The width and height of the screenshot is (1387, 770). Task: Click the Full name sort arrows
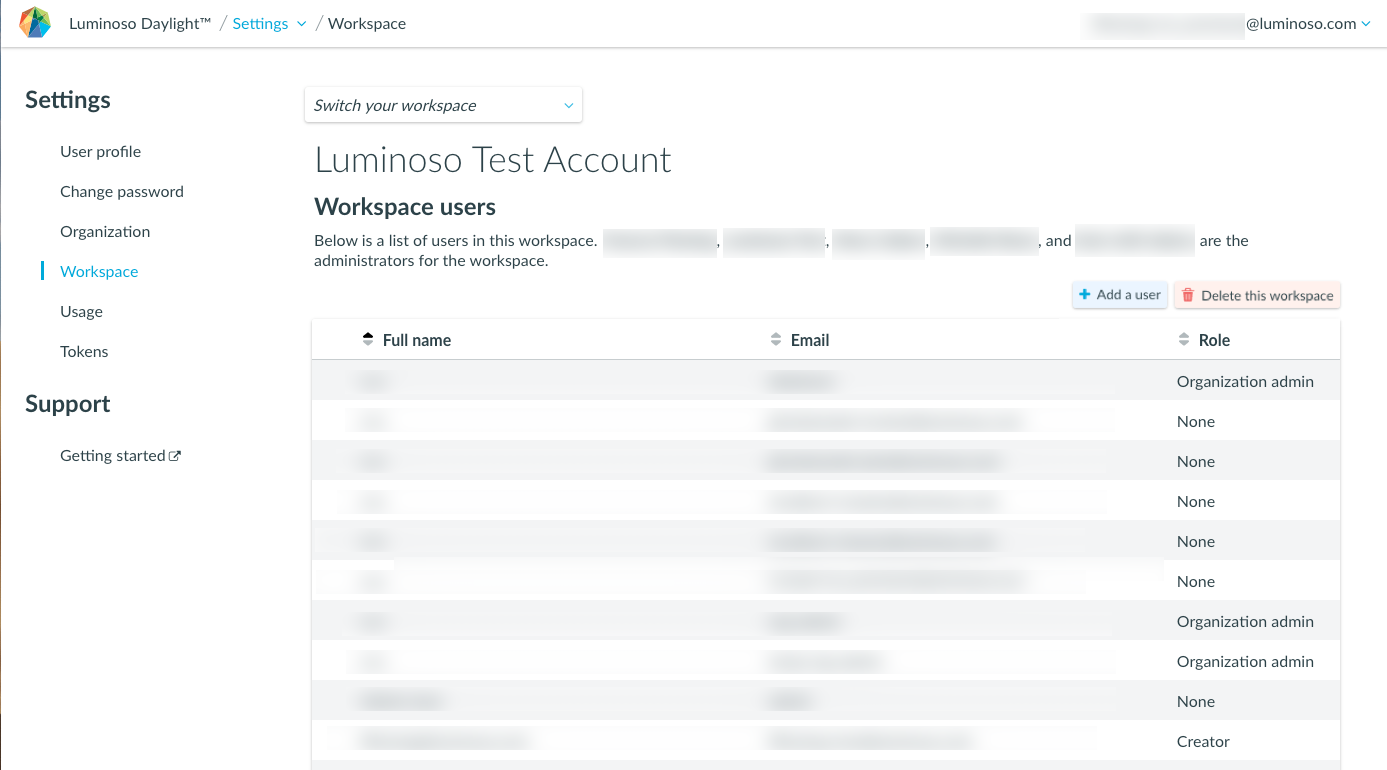click(x=368, y=340)
